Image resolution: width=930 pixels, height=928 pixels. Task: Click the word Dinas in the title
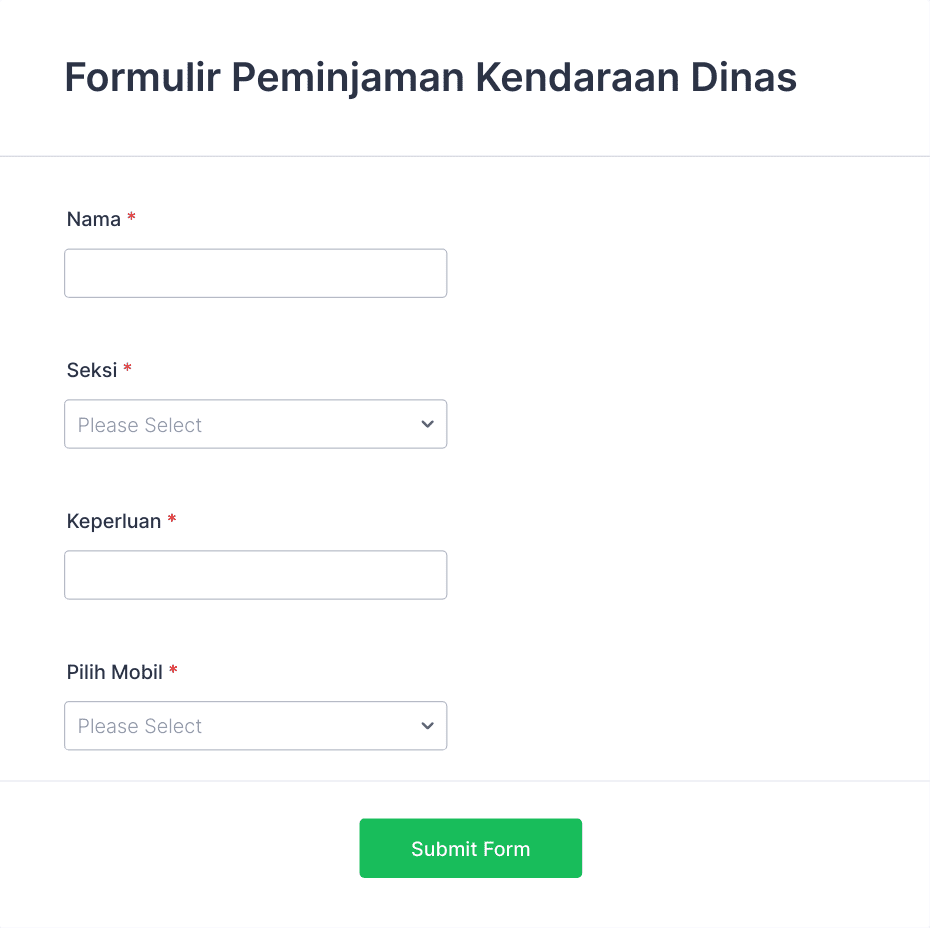744,78
